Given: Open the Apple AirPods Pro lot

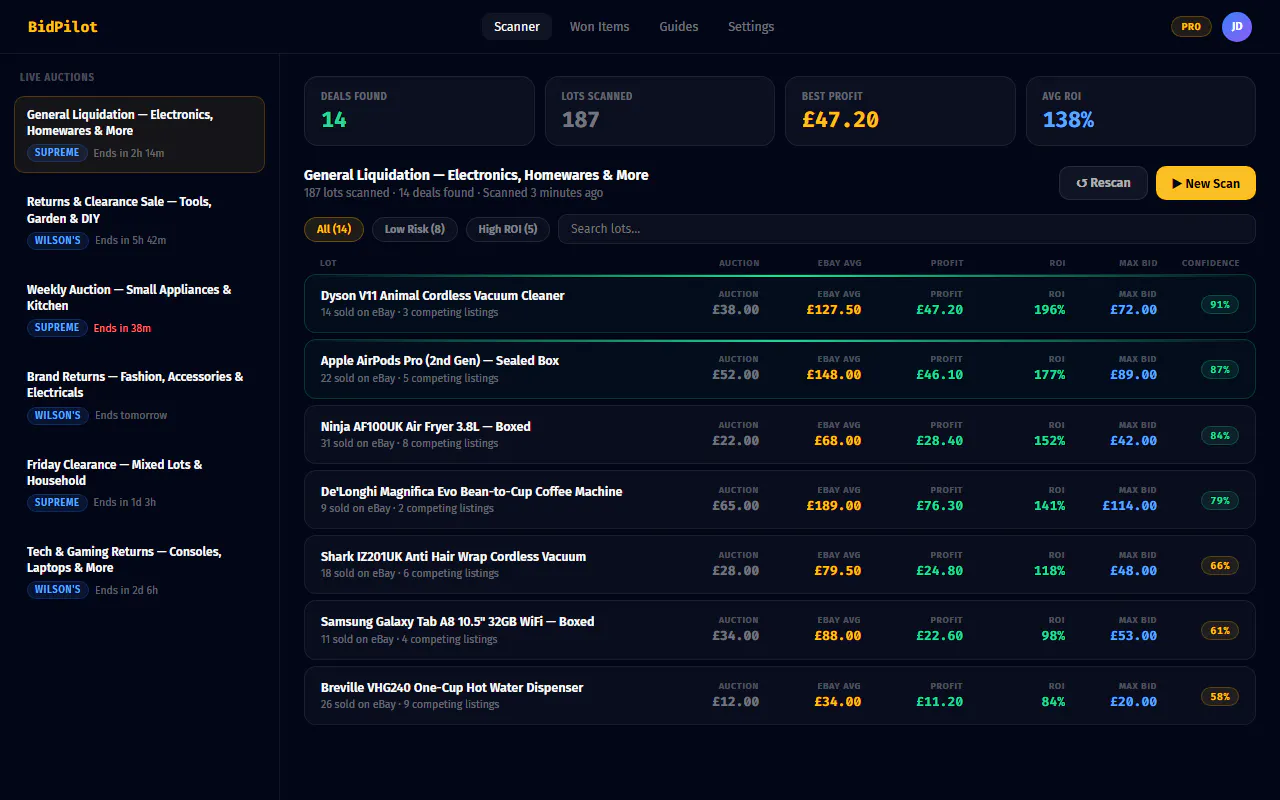Looking at the screenshot, I should pos(780,369).
